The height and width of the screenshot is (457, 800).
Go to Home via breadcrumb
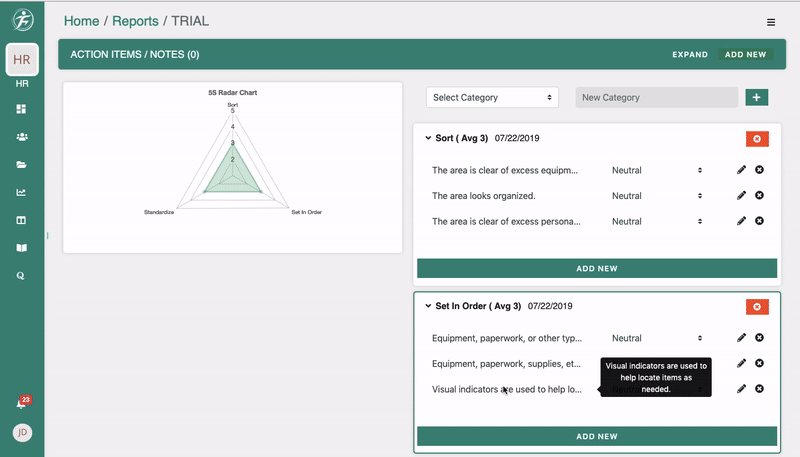[x=81, y=21]
